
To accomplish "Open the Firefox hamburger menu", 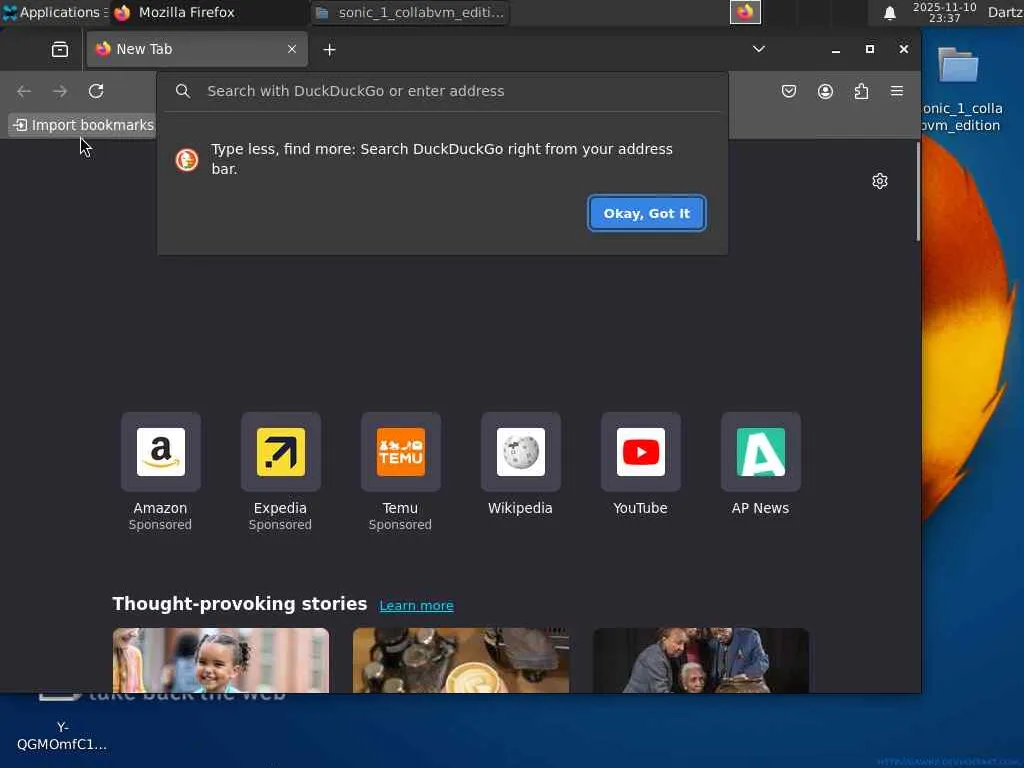I will (897, 91).
